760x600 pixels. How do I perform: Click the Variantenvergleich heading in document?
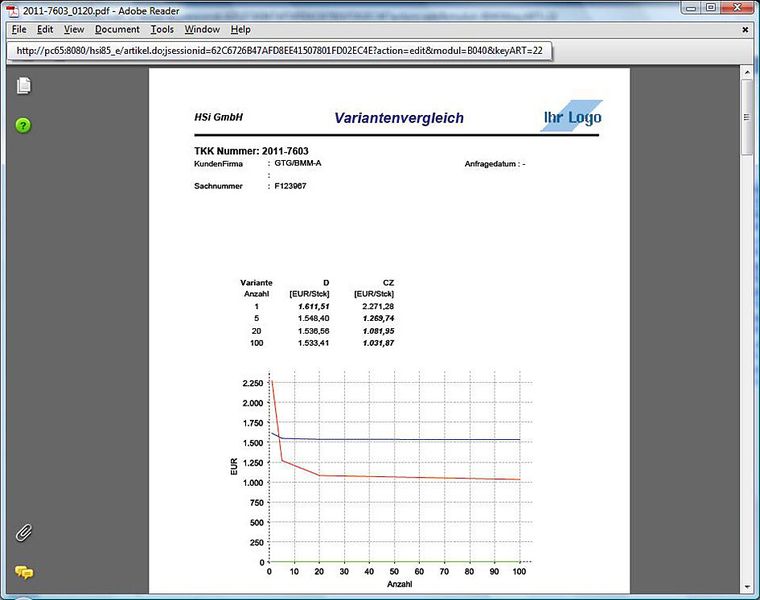(399, 118)
